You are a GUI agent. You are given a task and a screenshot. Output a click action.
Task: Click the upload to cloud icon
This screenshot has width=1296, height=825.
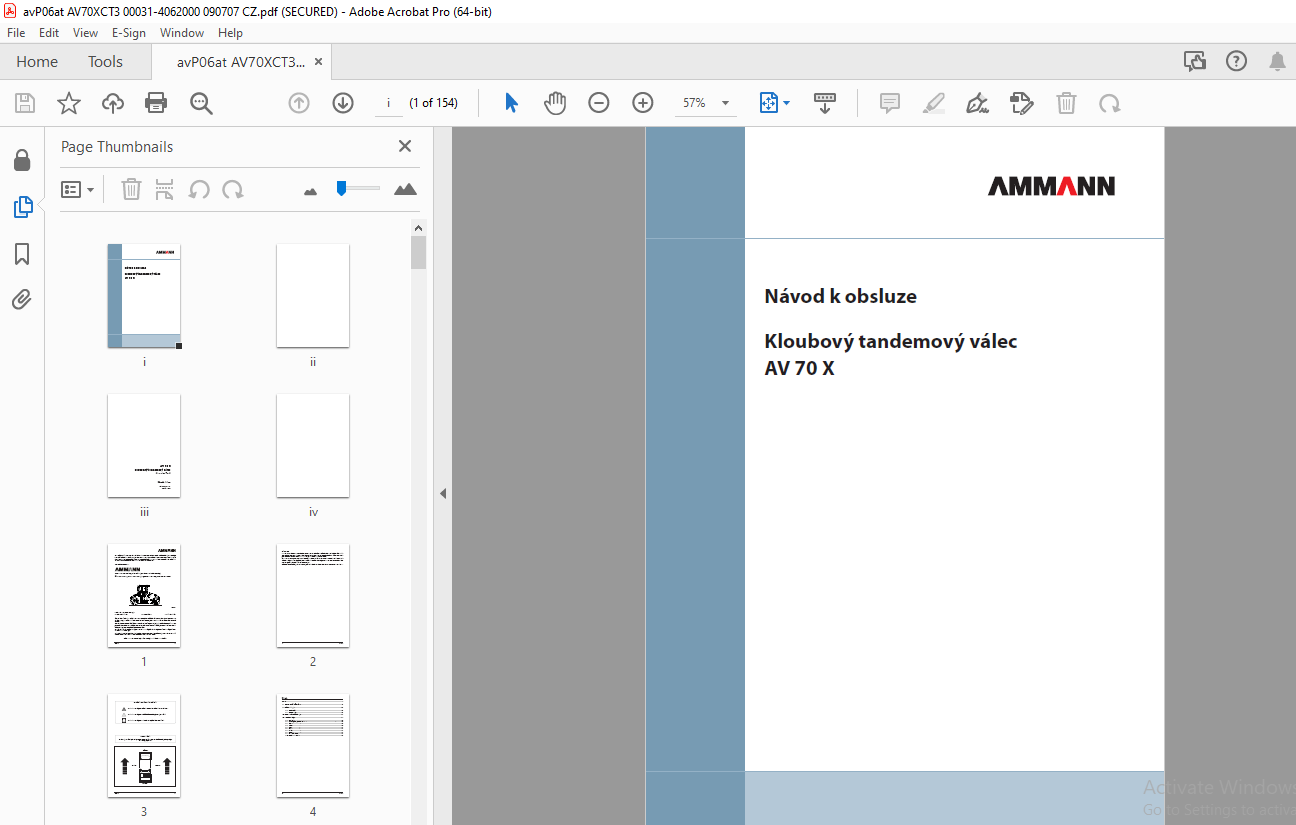point(113,103)
